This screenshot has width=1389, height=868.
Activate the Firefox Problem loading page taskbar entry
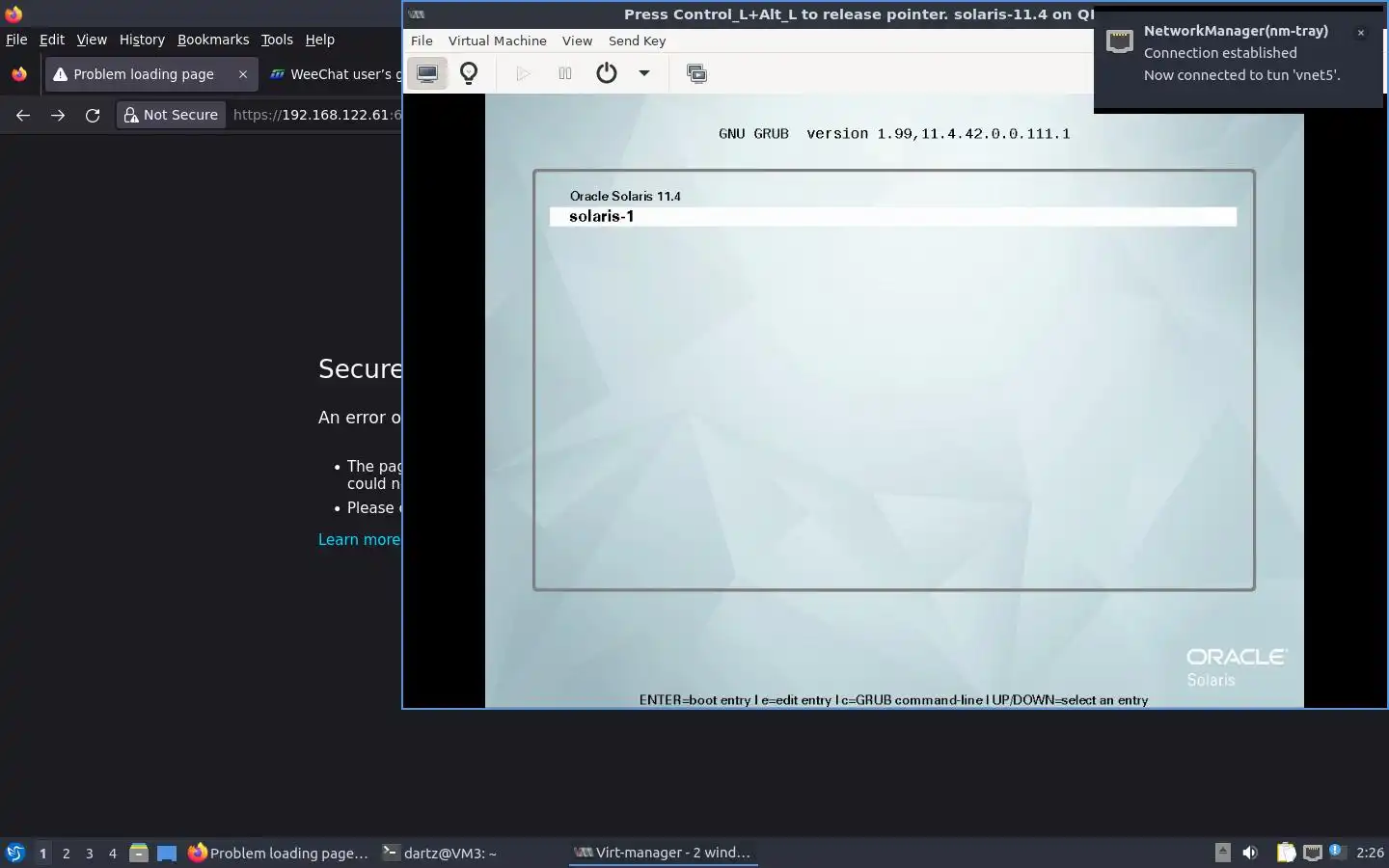(x=279, y=853)
